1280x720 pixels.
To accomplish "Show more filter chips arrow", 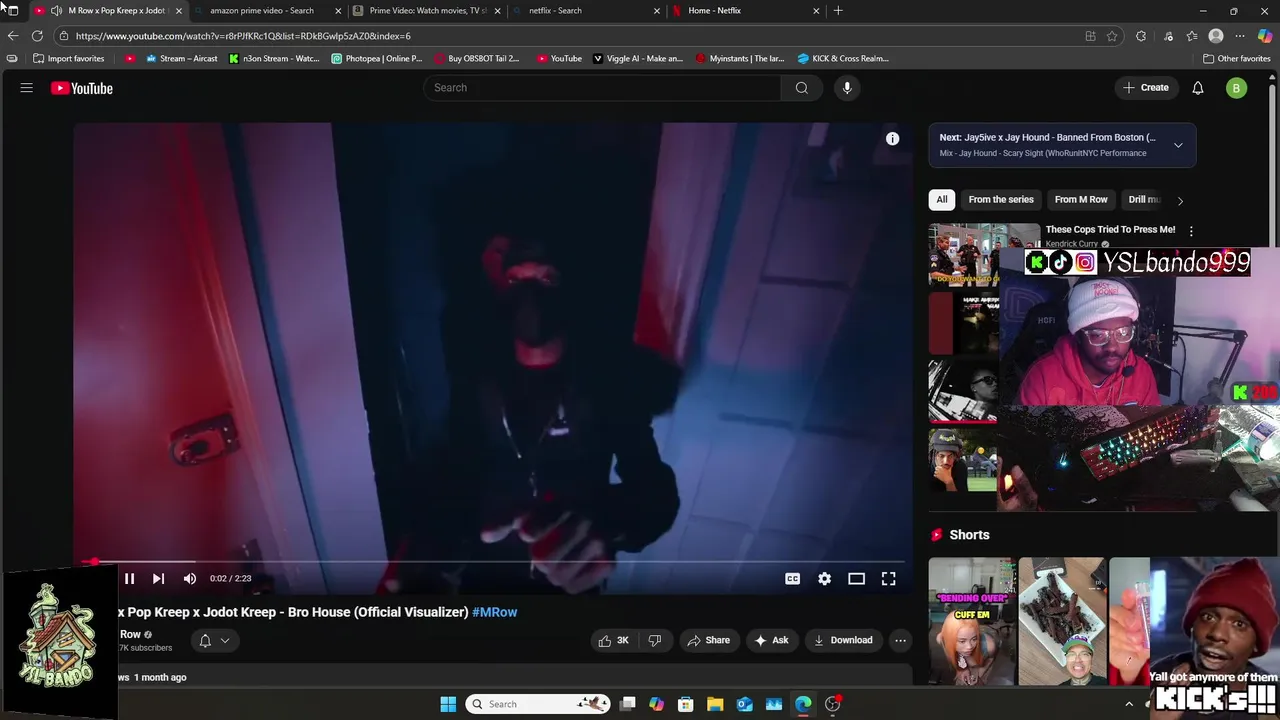I will 1180,200.
